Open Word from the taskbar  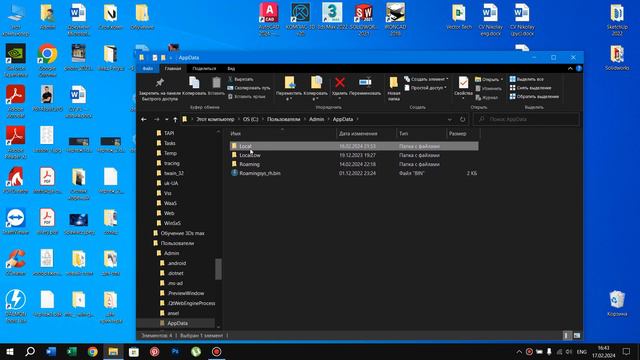51,352
